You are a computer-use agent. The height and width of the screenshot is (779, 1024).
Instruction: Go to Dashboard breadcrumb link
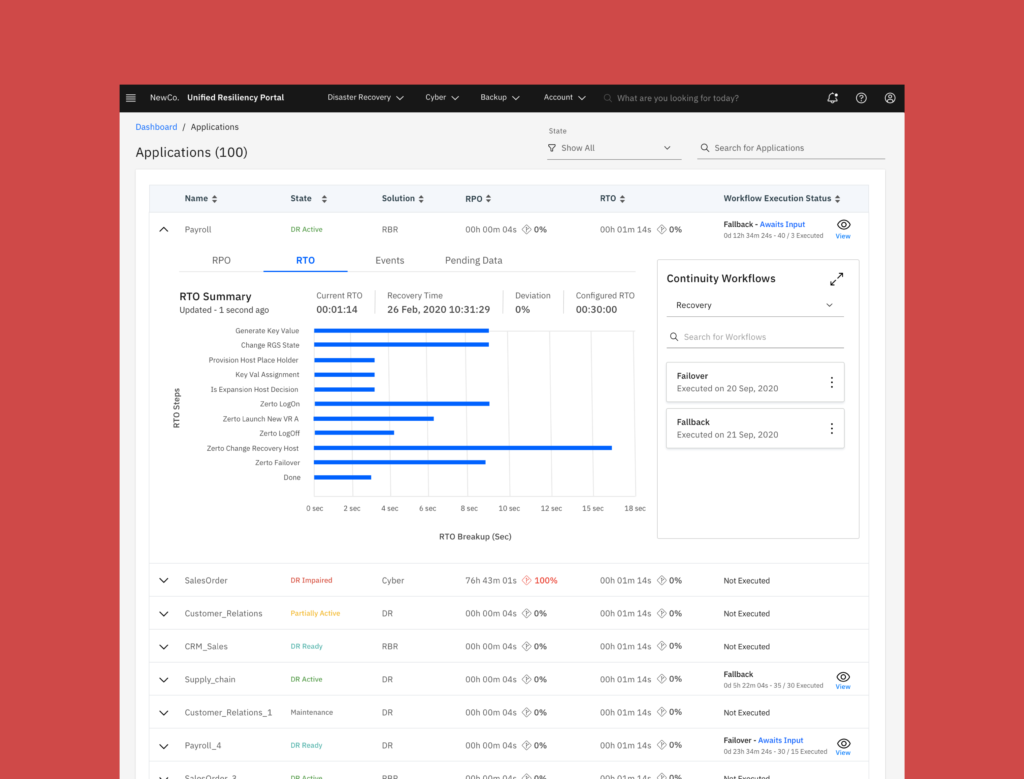coord(156,127)
